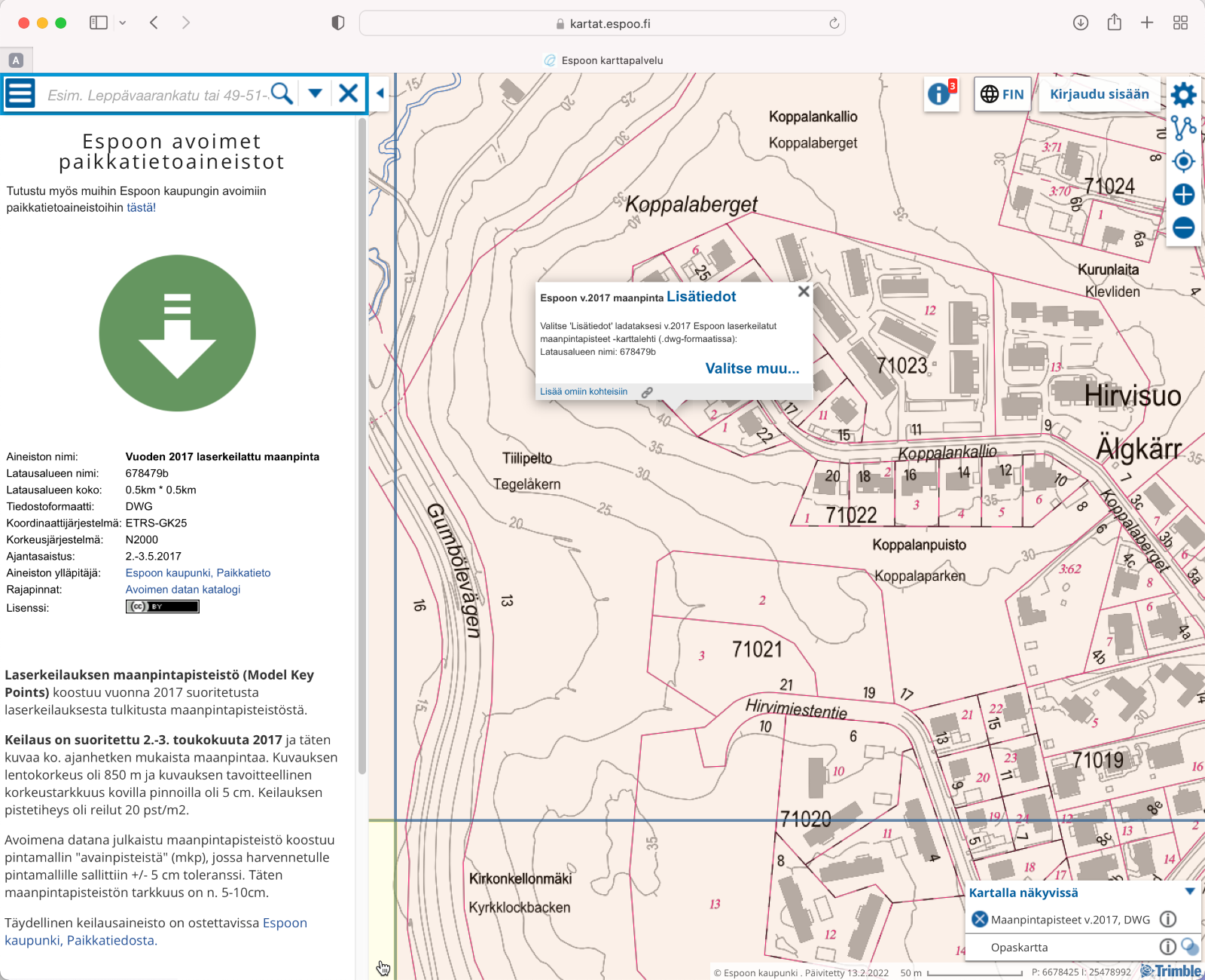This screenshot has width=1205, height=980.
Task: Locate my position on map
Action: [1184, 161]
